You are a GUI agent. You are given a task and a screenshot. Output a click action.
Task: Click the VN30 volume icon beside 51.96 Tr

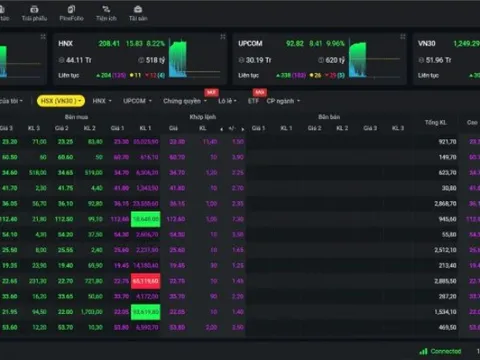(x=421, y=60)
